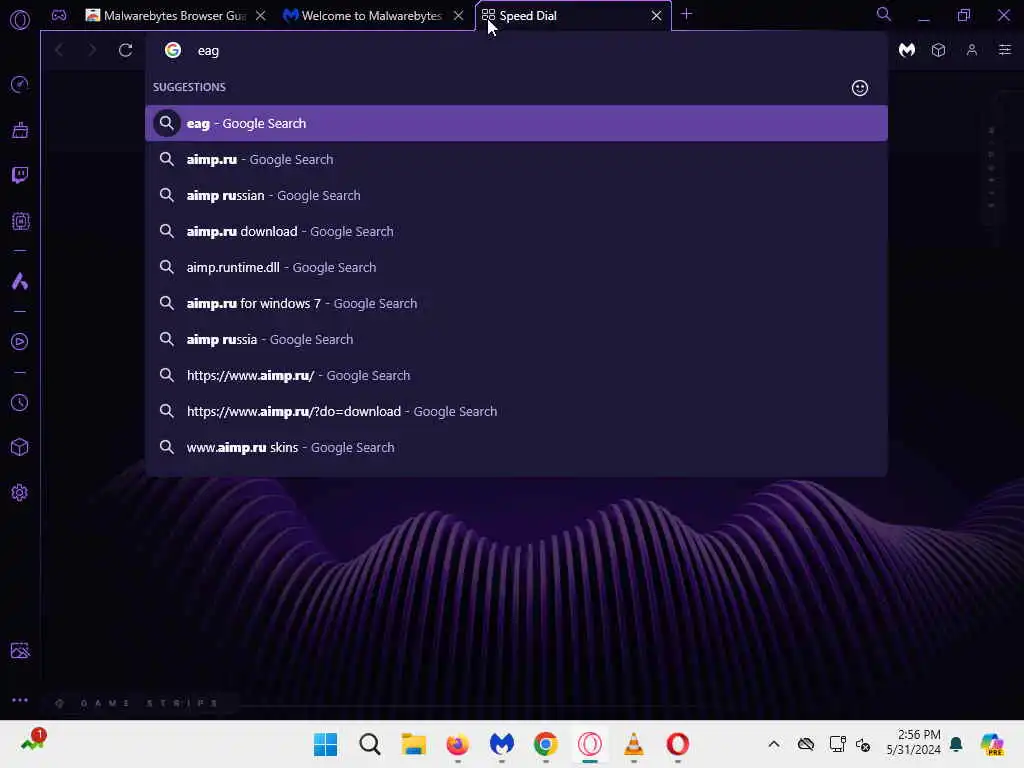This screenshot has width=1024, height=768.
Task: Open Easy Setup sliders icon
Action: tap(1005, 50)
